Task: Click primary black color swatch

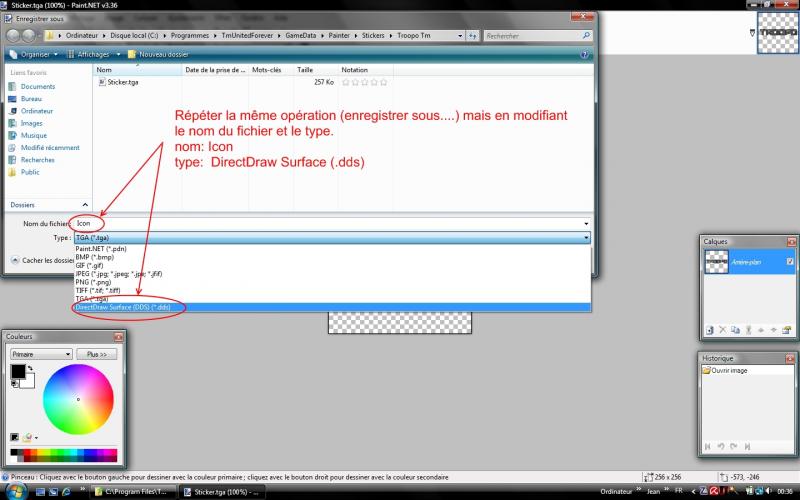Action: (x=17, y=371)
